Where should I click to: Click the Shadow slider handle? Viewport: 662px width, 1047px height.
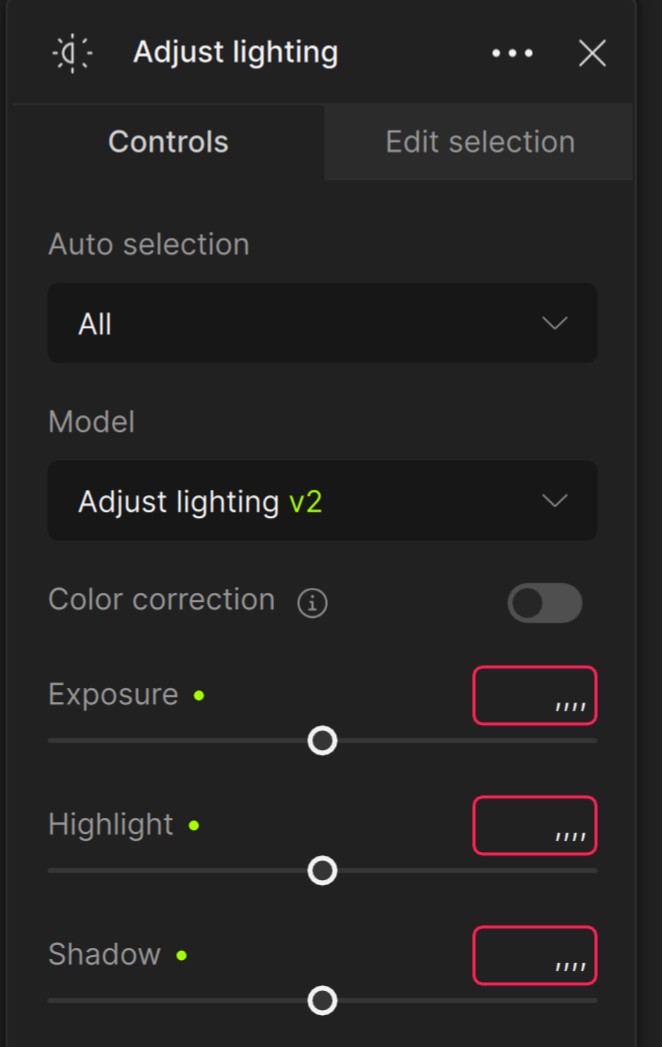(322, 1001)
